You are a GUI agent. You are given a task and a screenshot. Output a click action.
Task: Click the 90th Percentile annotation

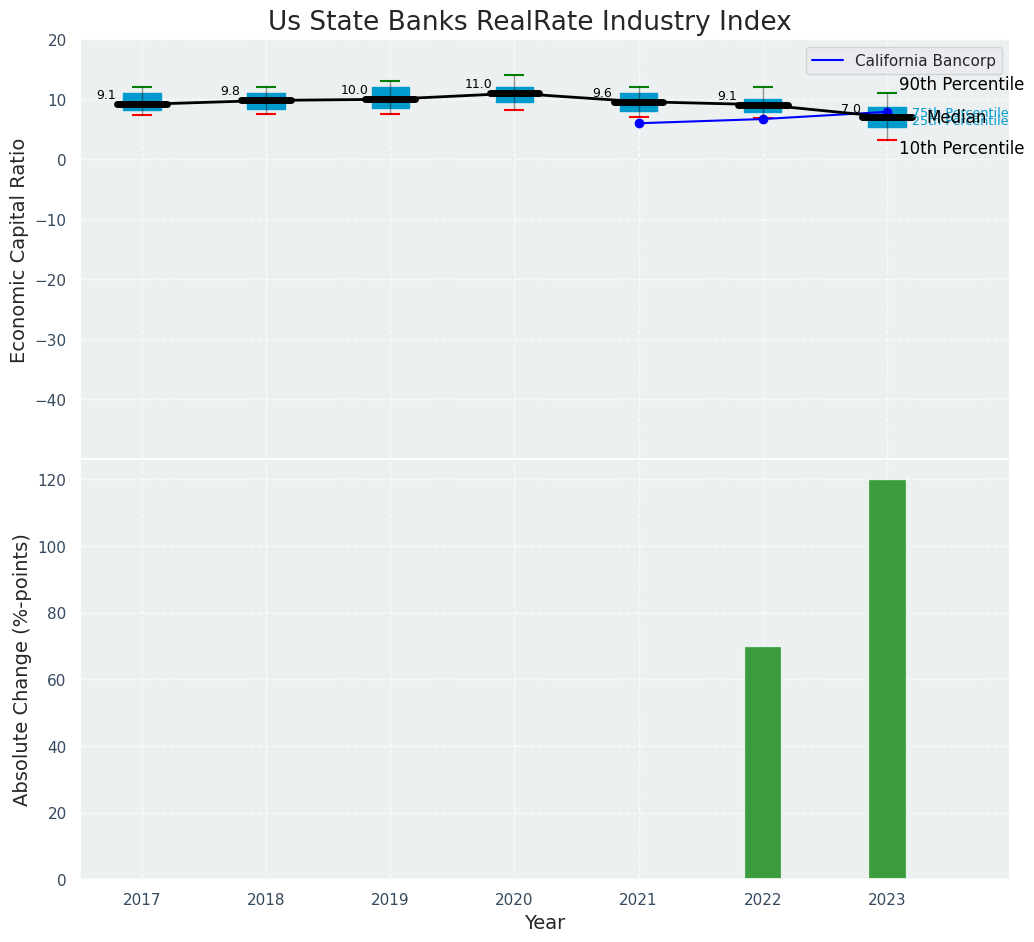pos(961,85)
